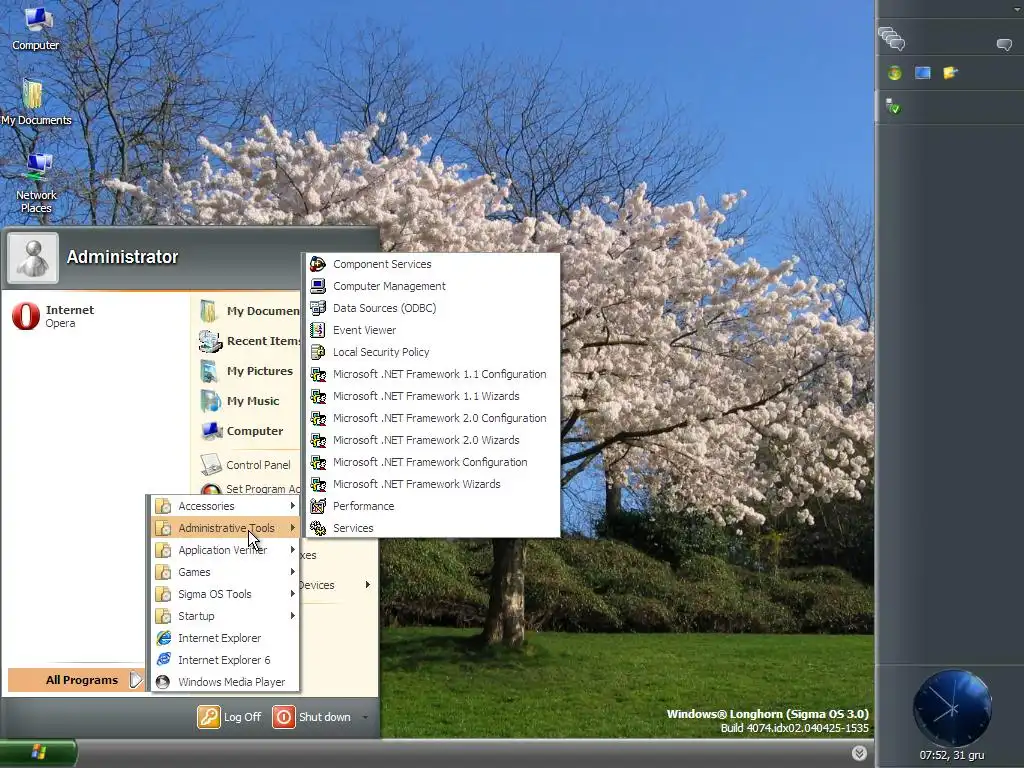Open the Shut down options arrow
Image resolution: width=1024 pixels, height=768 pixels.
tap(365, 717)
